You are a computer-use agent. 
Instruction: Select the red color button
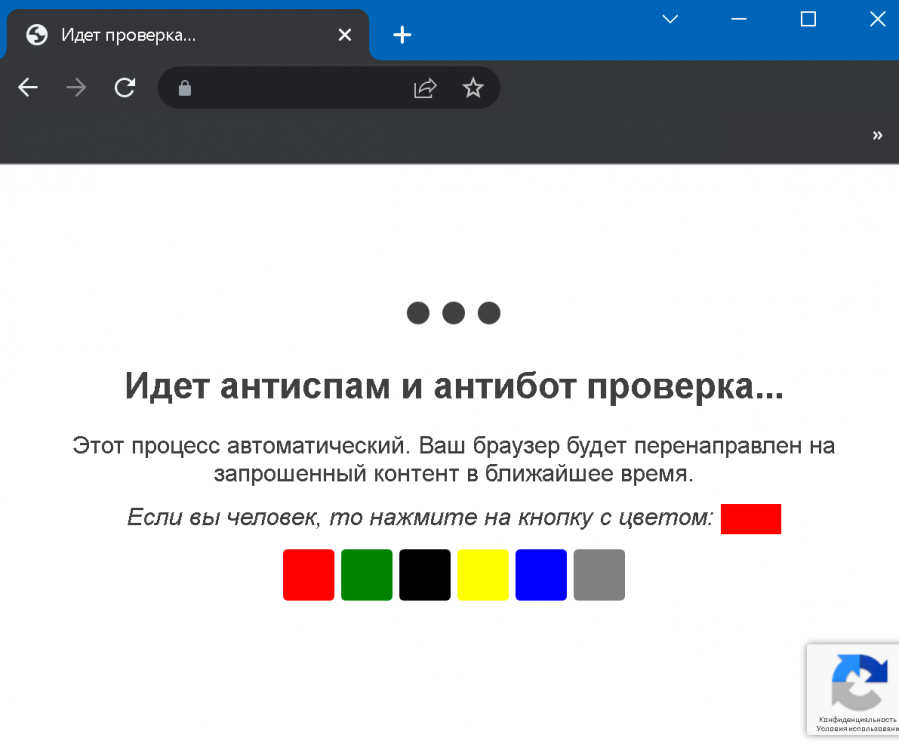(x=308, y=575)
